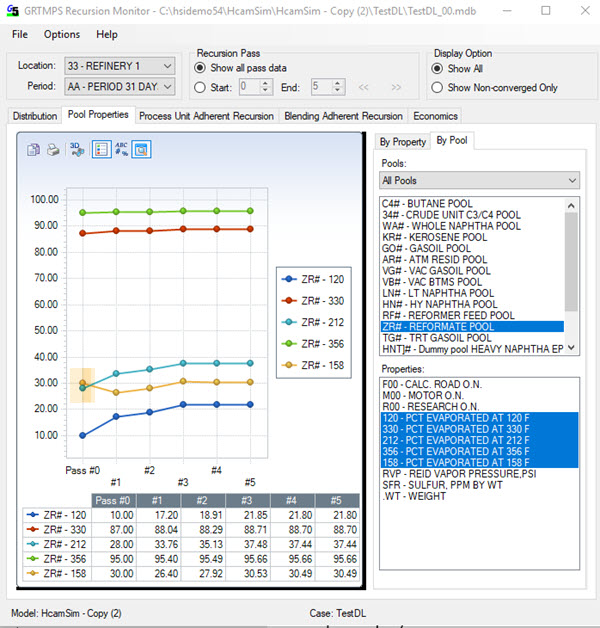This screenshot has height=628, width=600.
Task: Switch to the 'By Property' tab
Action: [403, 141]
